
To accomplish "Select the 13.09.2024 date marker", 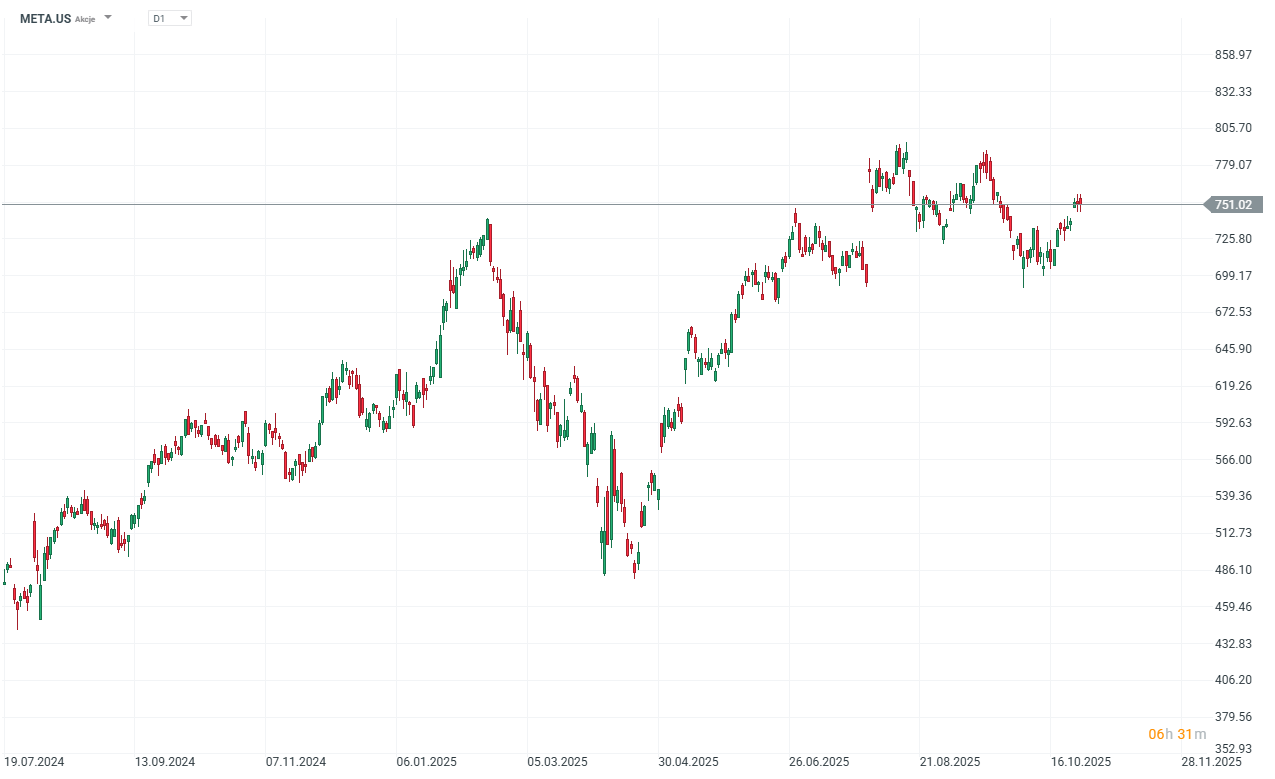I will [166, 762].
